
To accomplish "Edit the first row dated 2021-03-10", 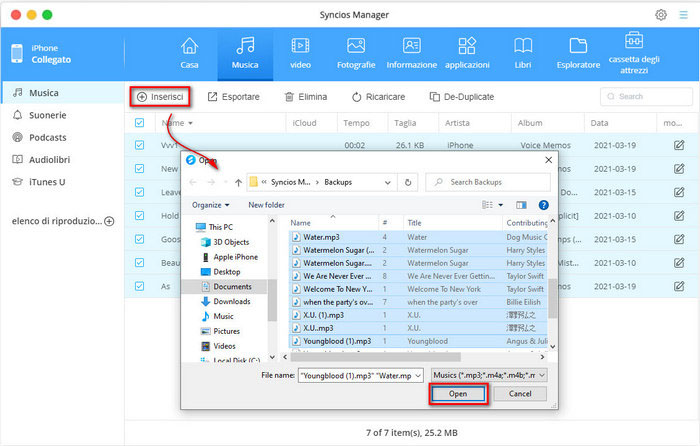I will click(x=679, y=216).
